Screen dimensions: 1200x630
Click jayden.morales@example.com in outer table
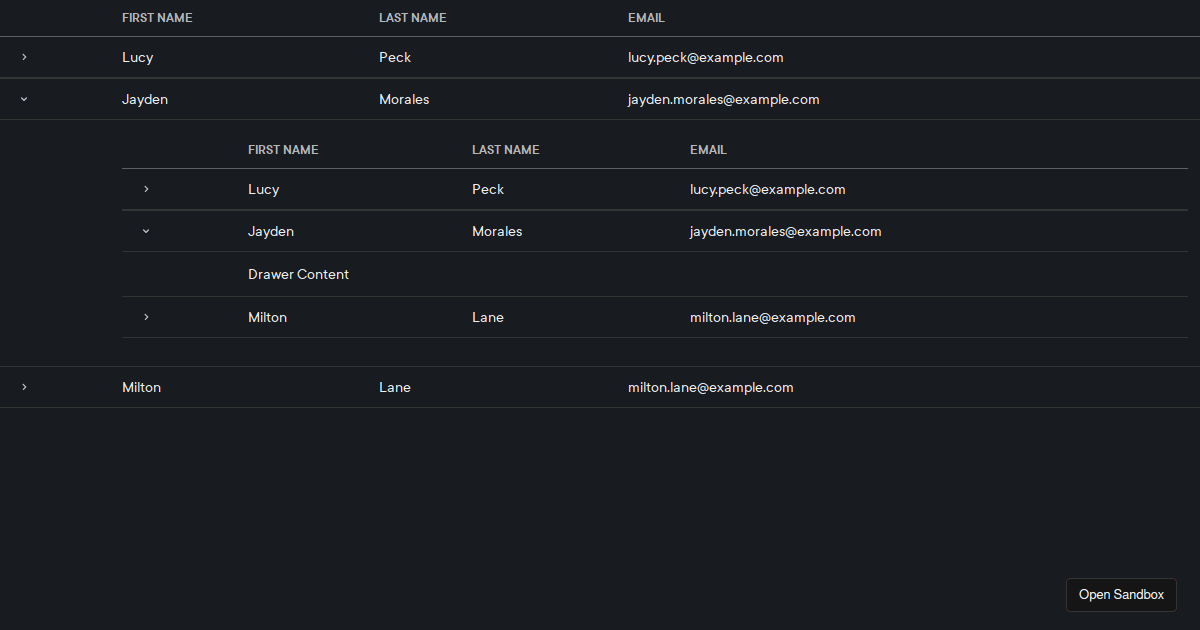click(723, 99)
